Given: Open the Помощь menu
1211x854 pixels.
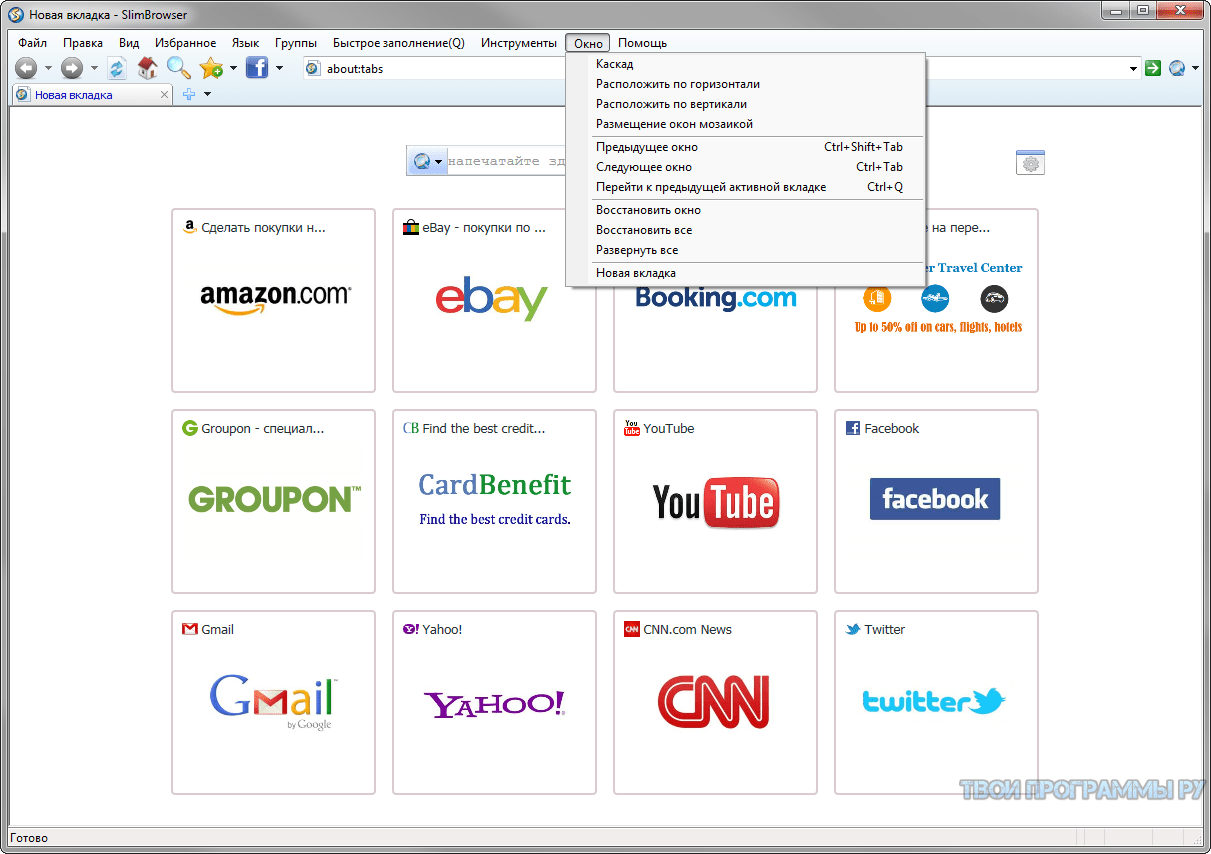Looking at the screenshot, I should (x=642, y=43).
